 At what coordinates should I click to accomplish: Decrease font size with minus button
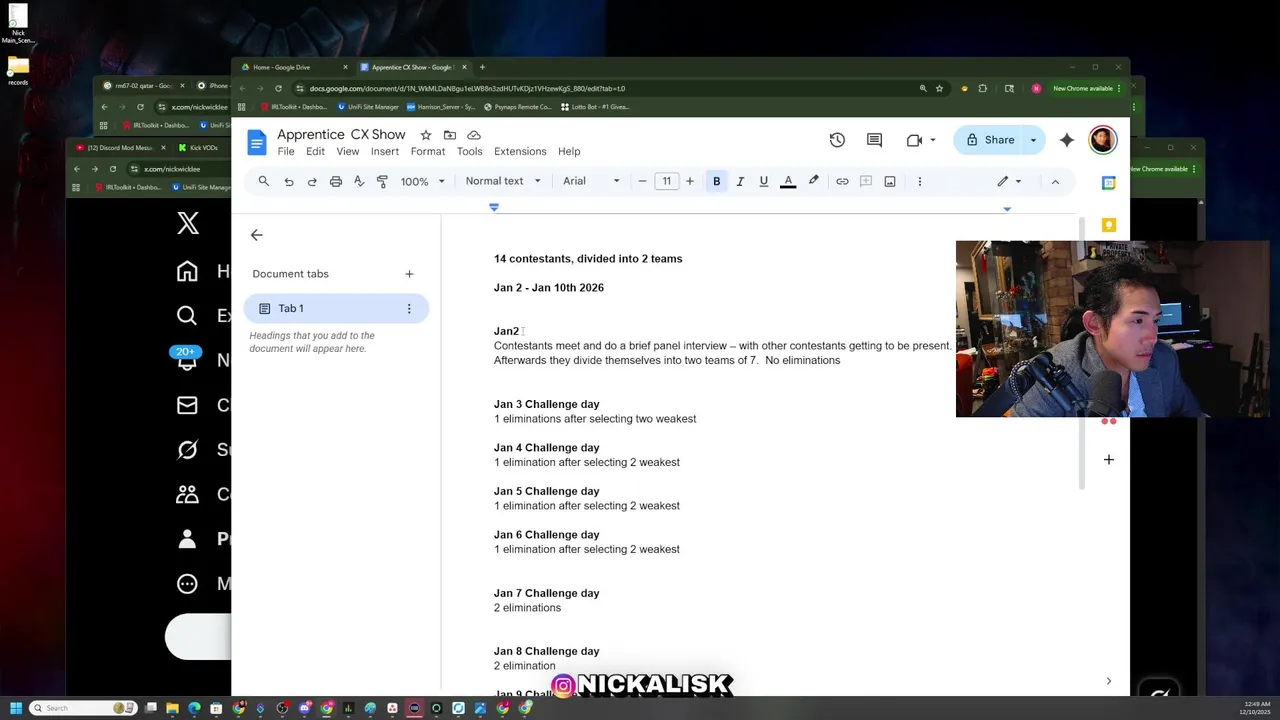pyautogui.click(x=642, y=181)
